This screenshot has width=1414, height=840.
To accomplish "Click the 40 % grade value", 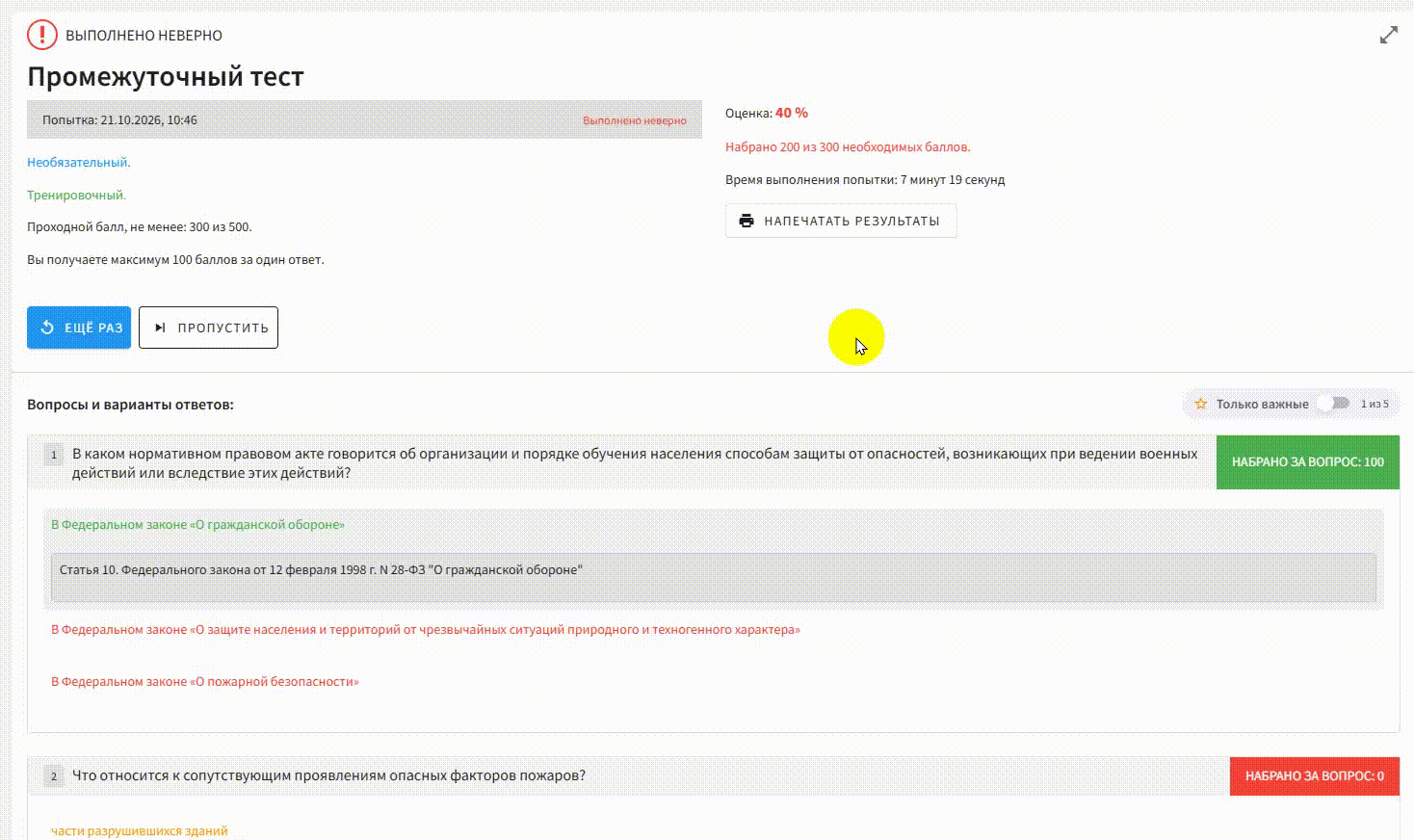I will 792,113.
